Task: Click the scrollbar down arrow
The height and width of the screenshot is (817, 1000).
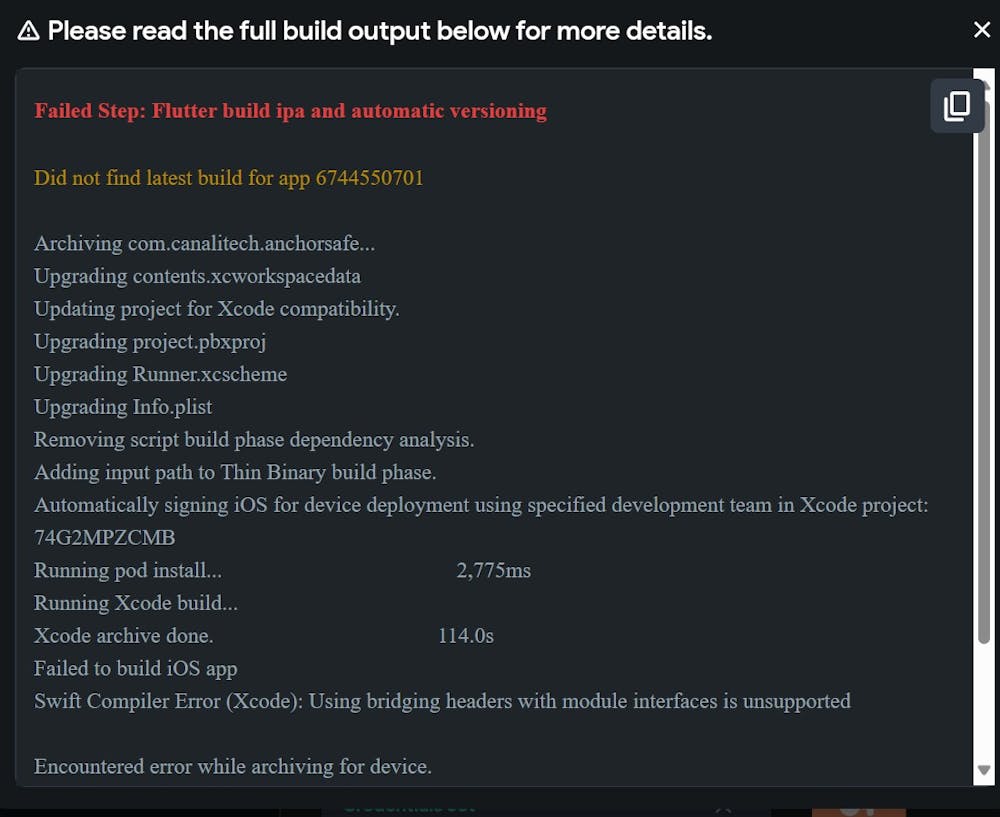Action: tap(983, 769)
